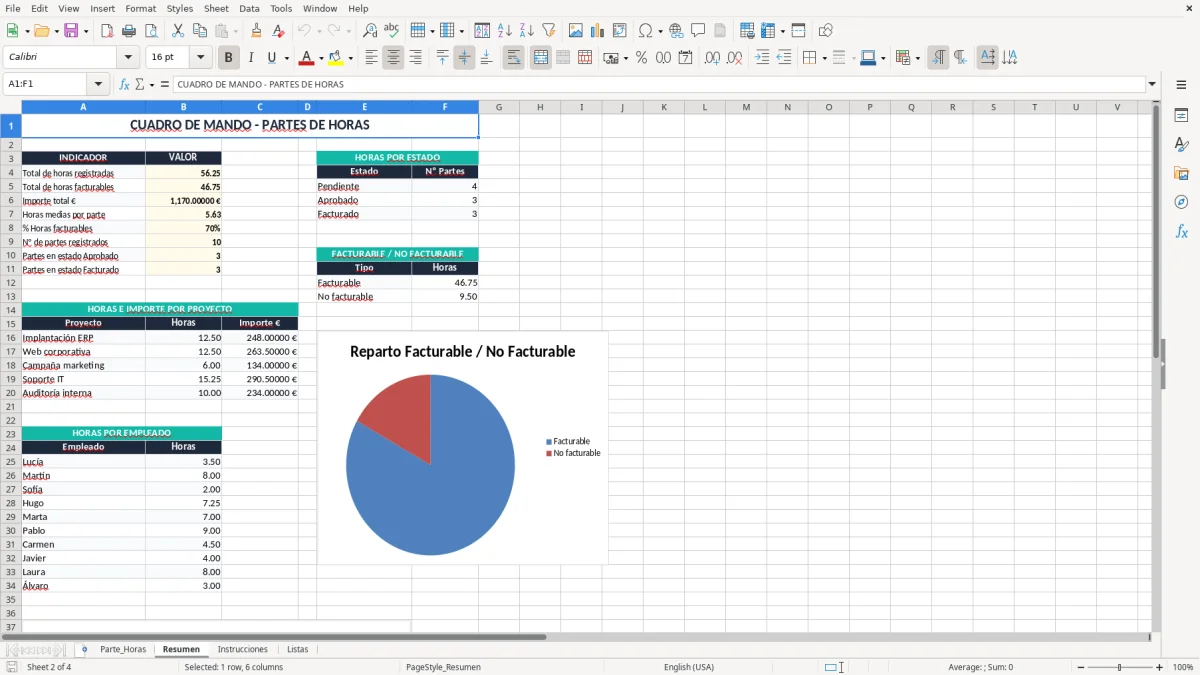Open the Borders dropdown arrow
The height and width of the screenshot is (675, 1200).
(824, 58)
